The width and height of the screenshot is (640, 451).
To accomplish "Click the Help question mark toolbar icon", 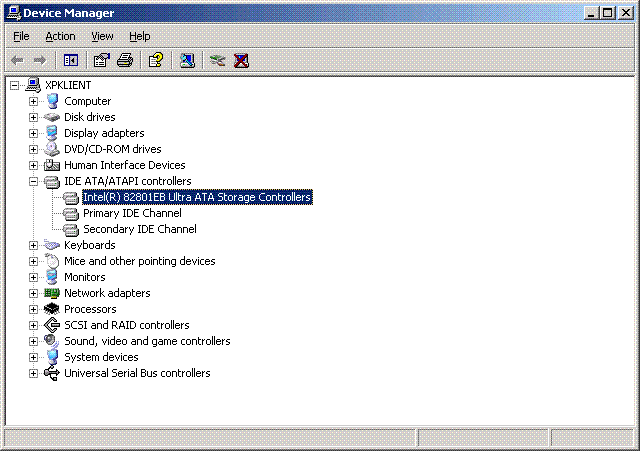I will click(156, 61).
